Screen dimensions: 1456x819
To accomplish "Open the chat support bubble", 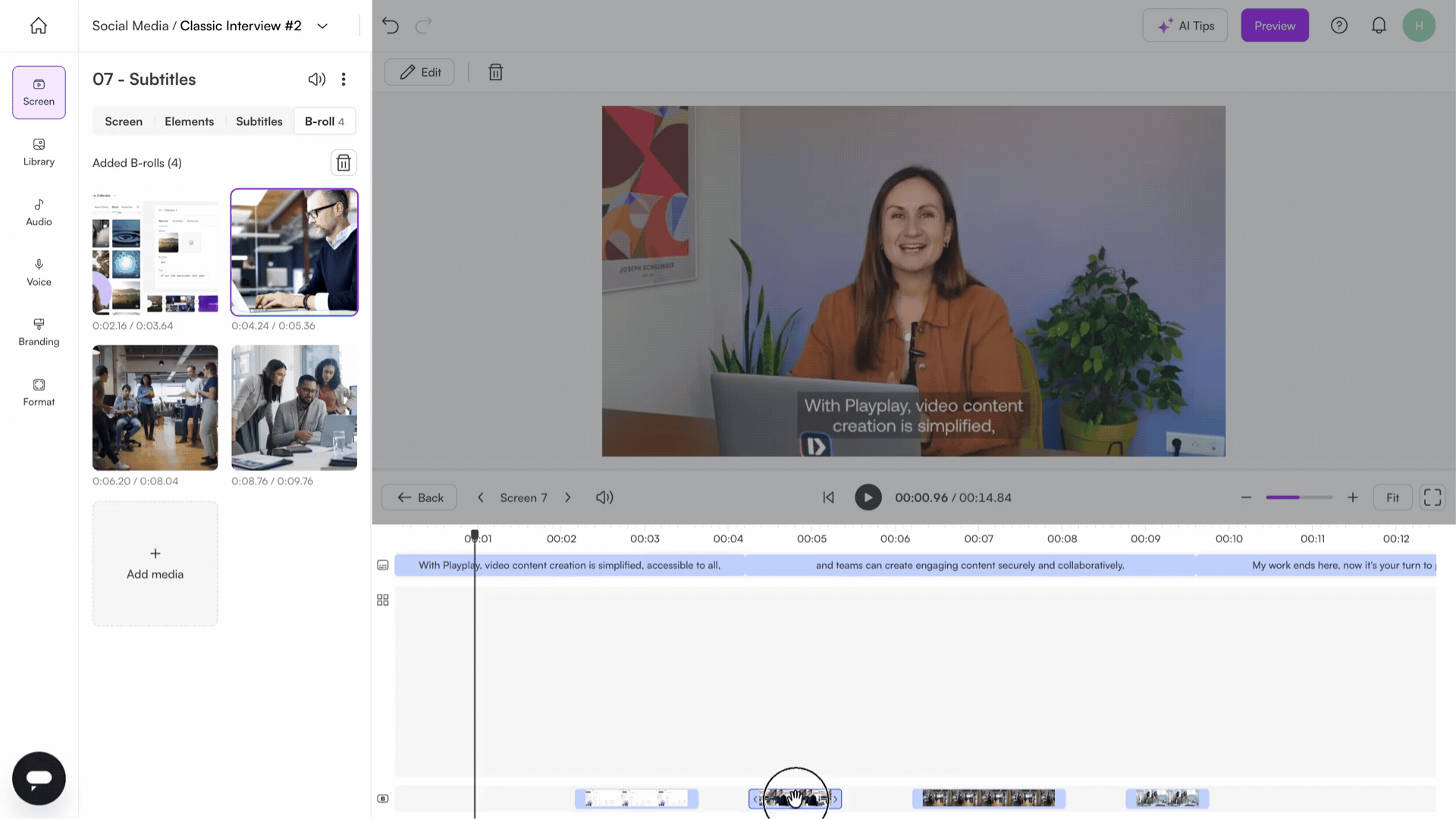I will click(x=39, y=778).
